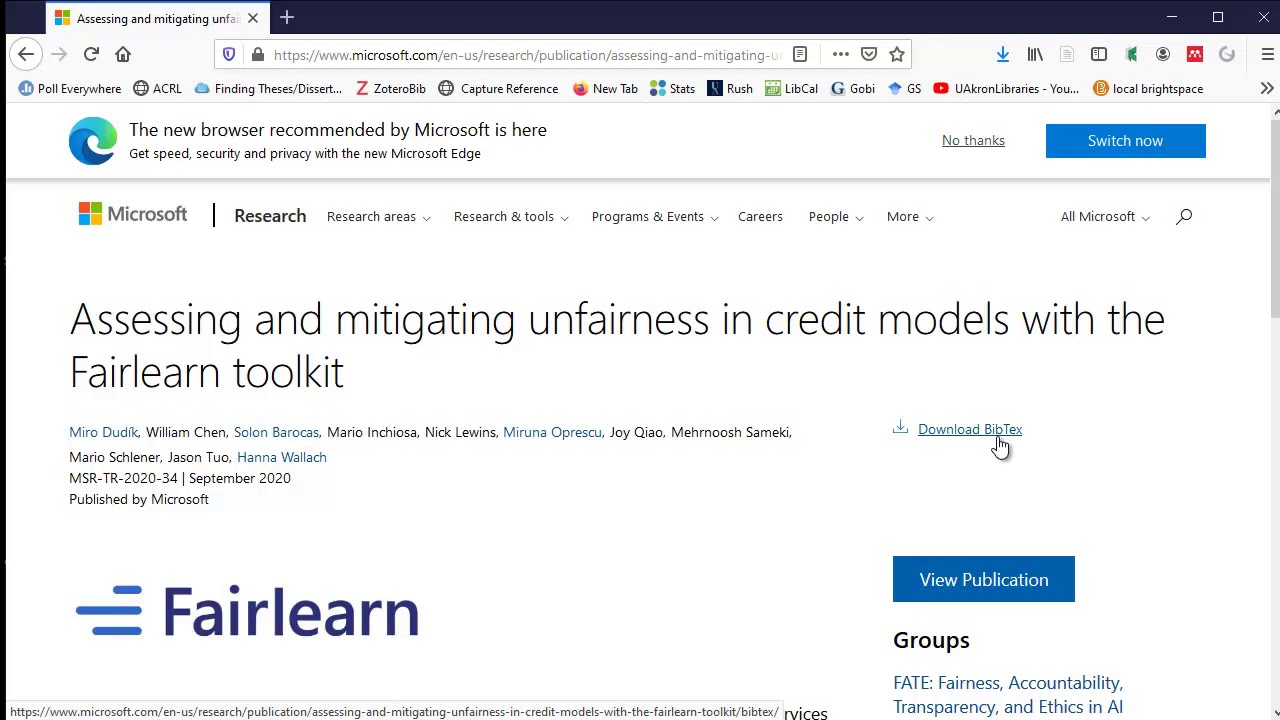
Task: Open the Careers nav item
Action: point(760,216)
